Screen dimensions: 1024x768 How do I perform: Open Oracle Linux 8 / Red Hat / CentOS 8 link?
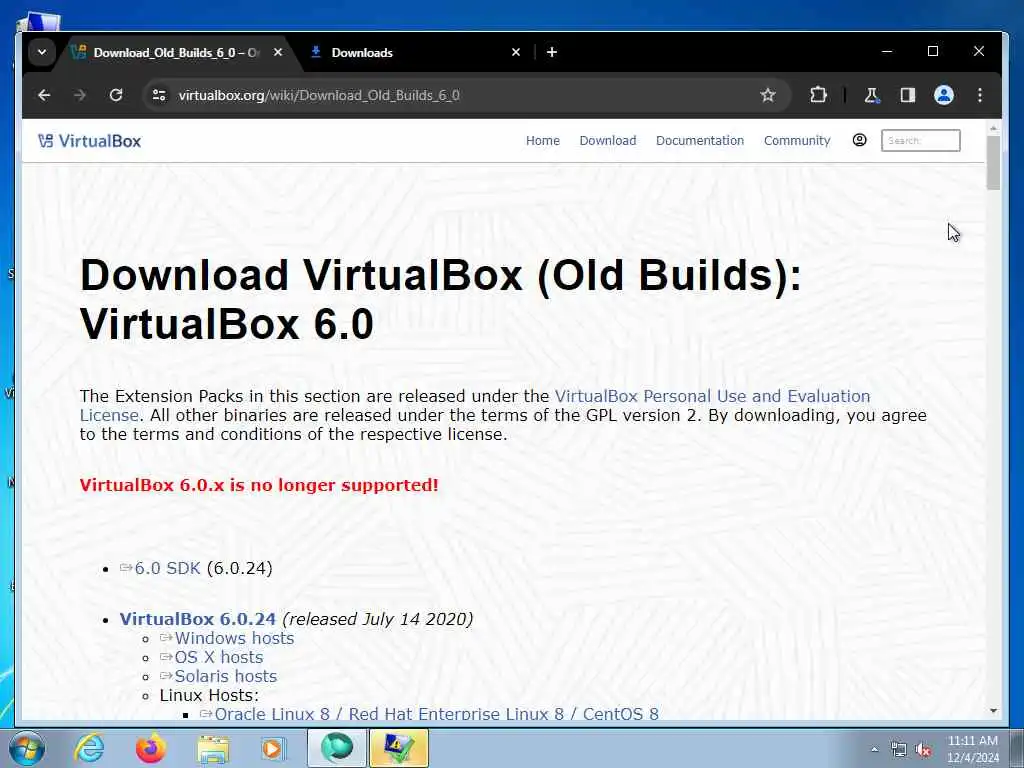[x=436, y=714]
